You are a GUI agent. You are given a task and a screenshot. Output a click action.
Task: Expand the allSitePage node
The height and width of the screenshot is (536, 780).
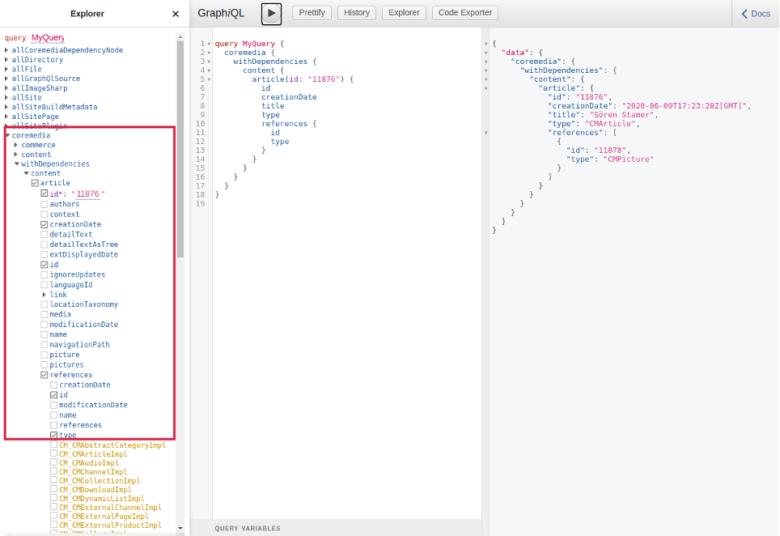(6, 116)
